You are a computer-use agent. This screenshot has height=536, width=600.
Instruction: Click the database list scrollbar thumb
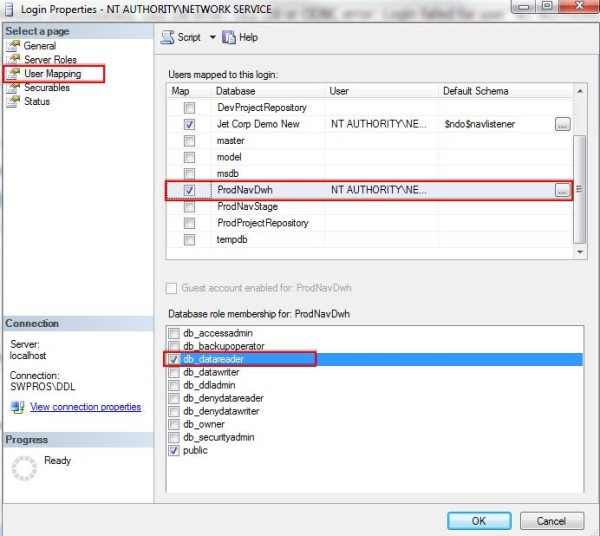point(580,189)
